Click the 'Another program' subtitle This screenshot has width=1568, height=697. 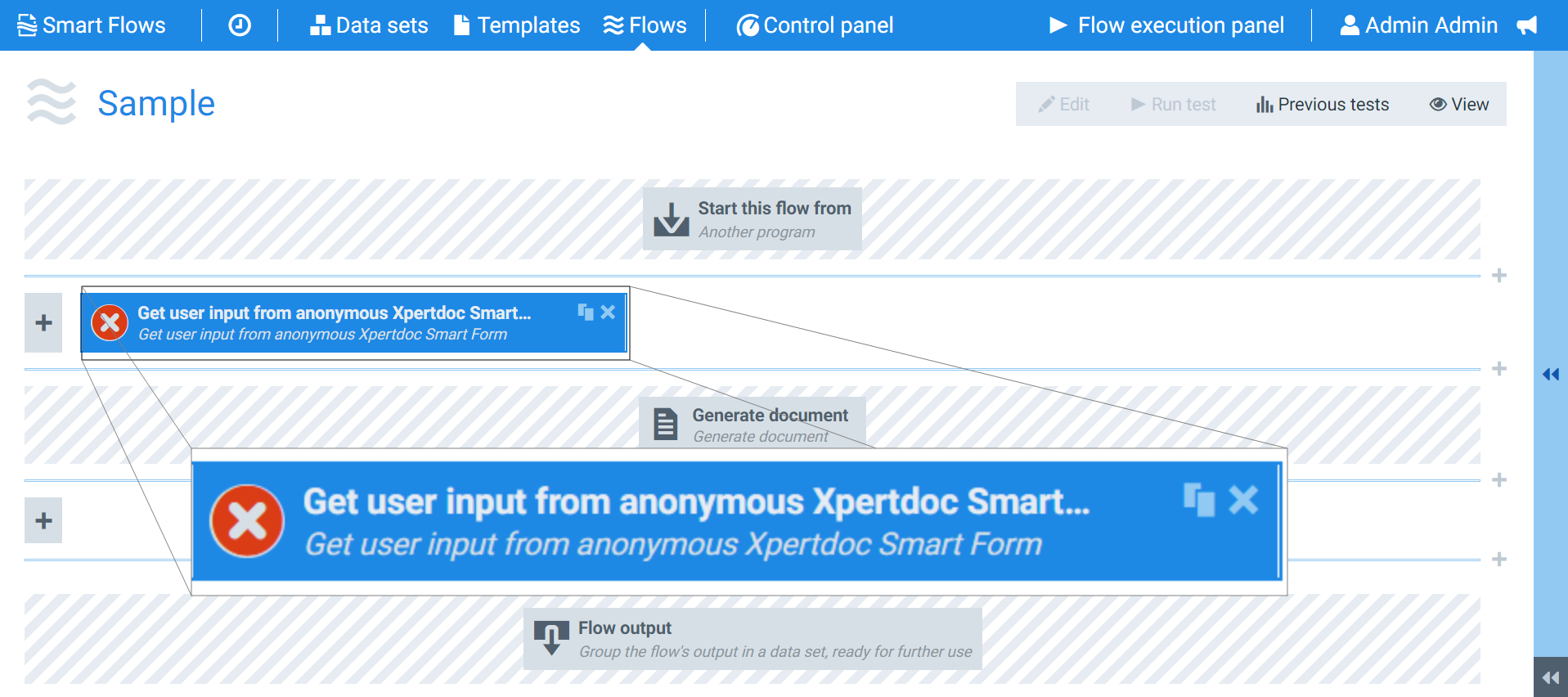(x=757, y=232)
